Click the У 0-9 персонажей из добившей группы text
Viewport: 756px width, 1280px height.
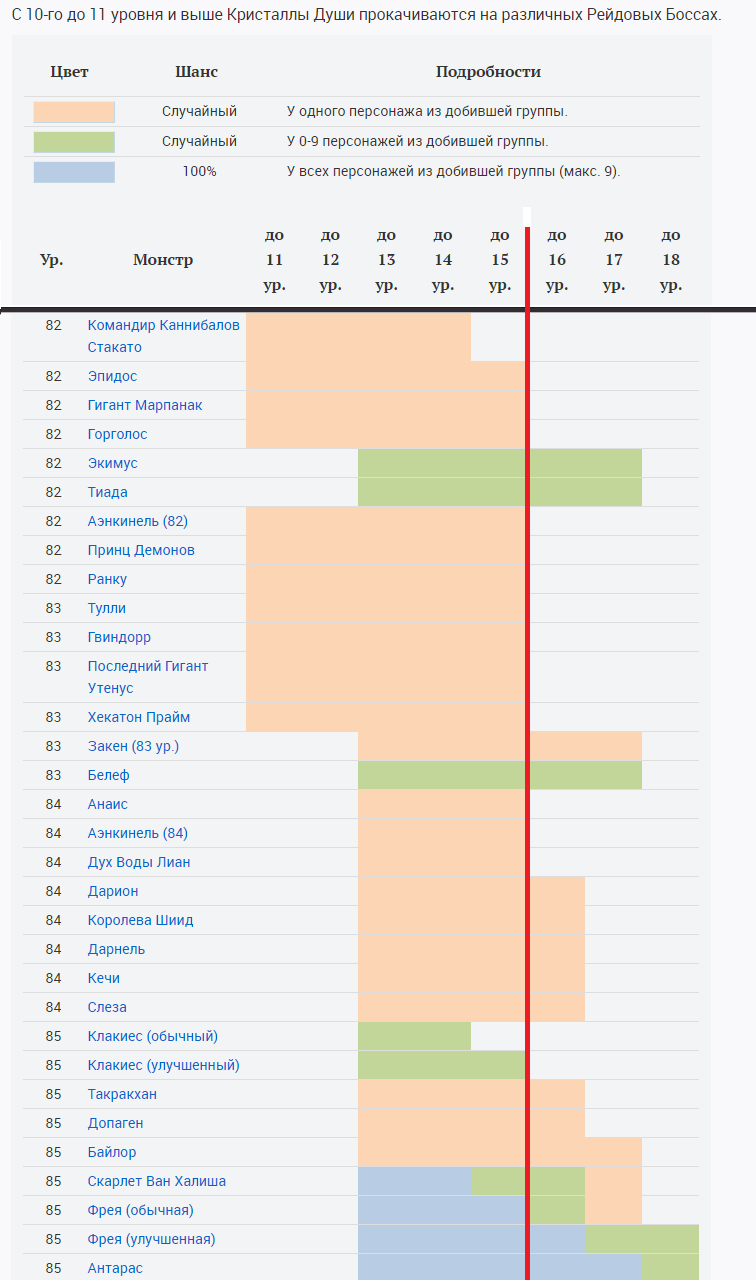click(x=417, y=142)
